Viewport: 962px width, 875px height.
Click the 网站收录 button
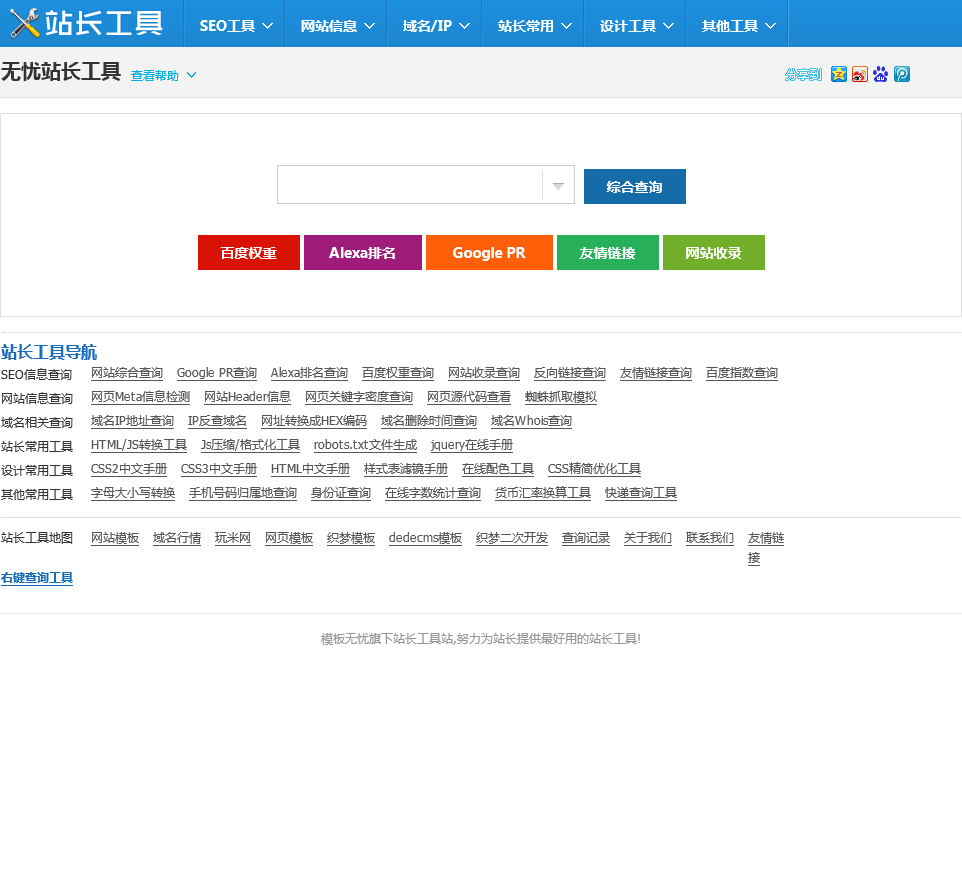(714, 253)
